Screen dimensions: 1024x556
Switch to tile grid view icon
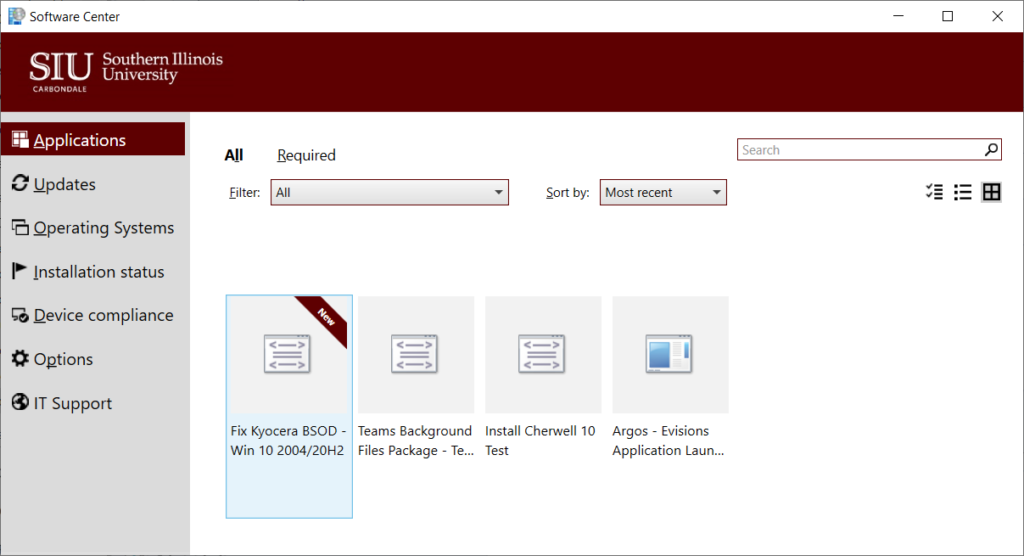(x=991, y=192)
